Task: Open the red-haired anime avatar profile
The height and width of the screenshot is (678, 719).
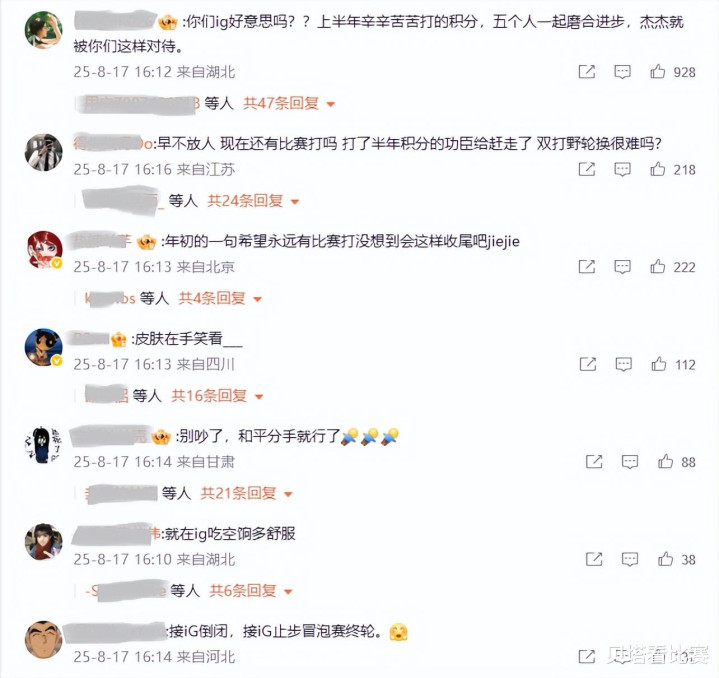Action: click(43, 249)
